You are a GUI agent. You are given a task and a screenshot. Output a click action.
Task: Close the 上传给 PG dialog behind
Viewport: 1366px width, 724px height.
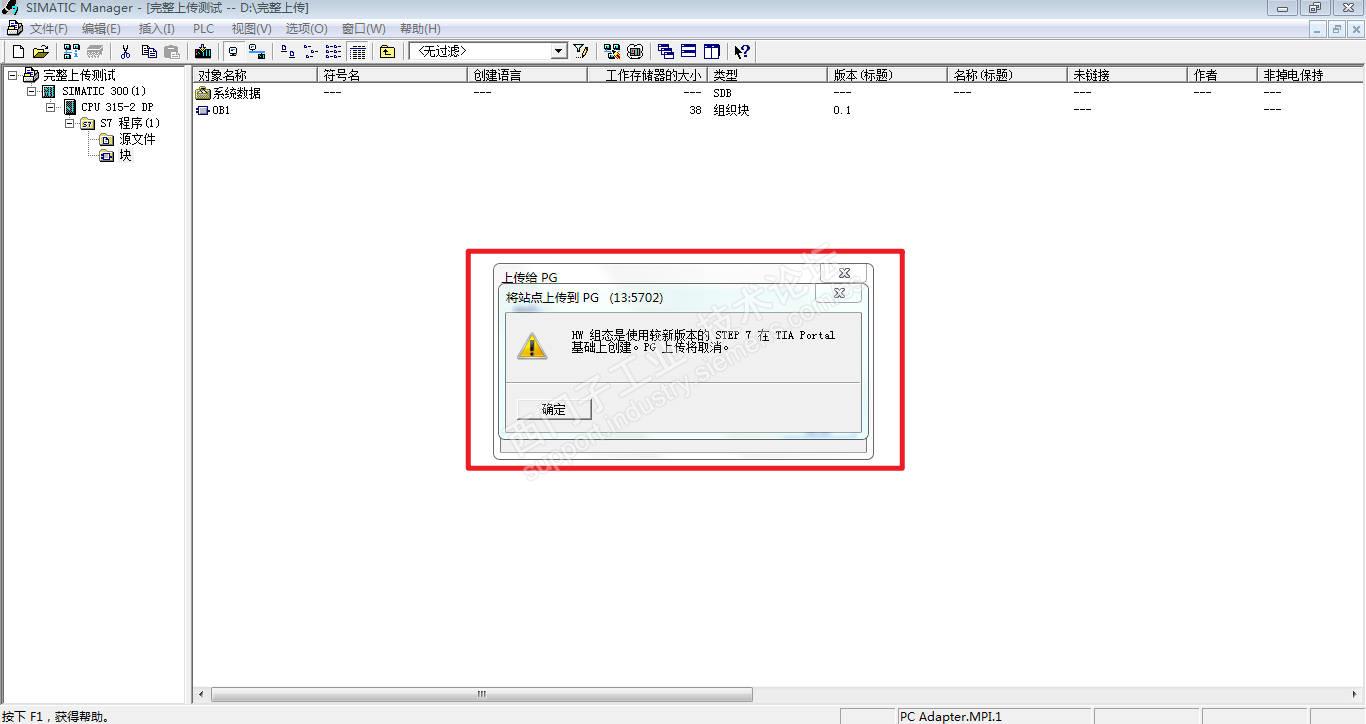pos(844,272)
